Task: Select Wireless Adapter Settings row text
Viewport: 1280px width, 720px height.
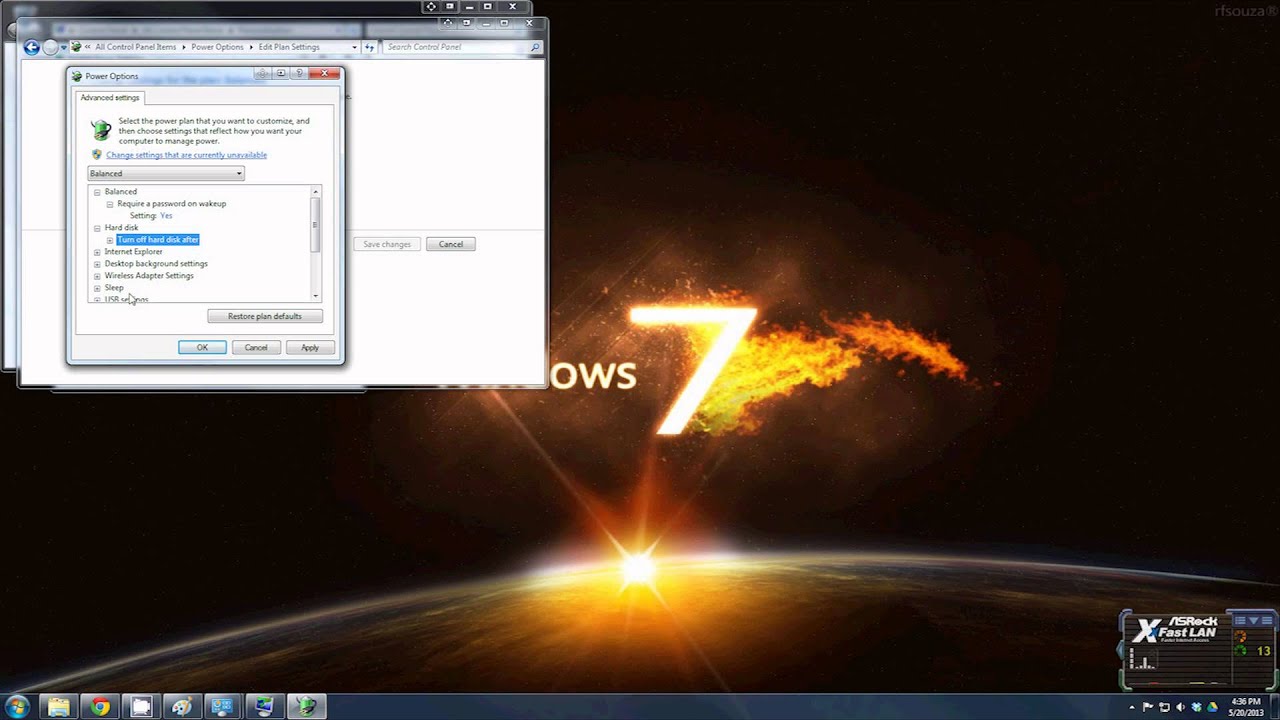Action: pyautogui.click(x=149, y=276)
